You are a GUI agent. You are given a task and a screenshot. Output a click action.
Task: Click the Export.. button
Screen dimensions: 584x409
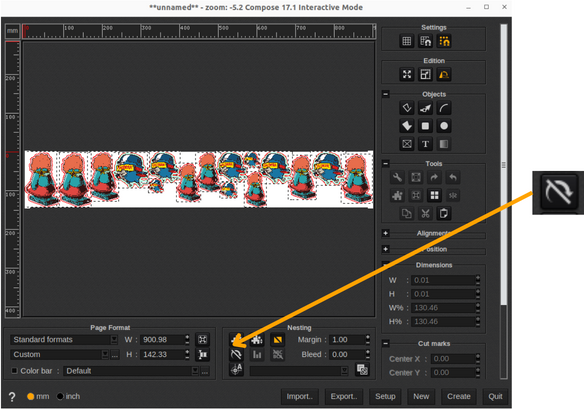click(x=344, y=396)
